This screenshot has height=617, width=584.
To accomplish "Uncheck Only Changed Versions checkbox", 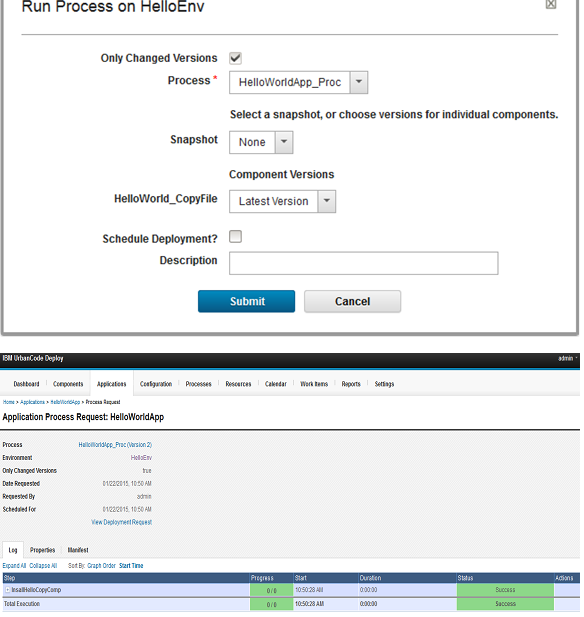I will click(x=237, y=58).
